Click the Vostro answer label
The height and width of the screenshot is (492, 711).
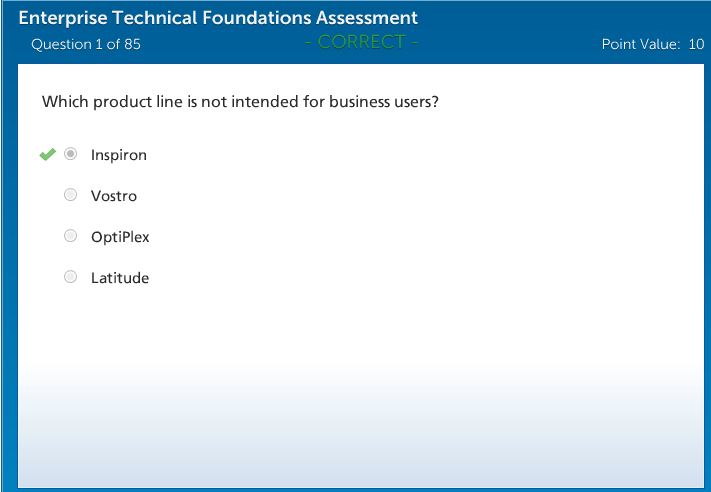point(113,196)
